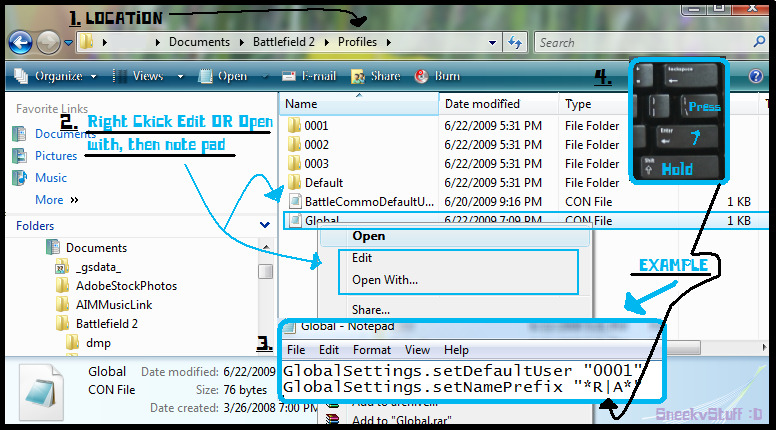Click the Views toolbar button

pos(139,76)
